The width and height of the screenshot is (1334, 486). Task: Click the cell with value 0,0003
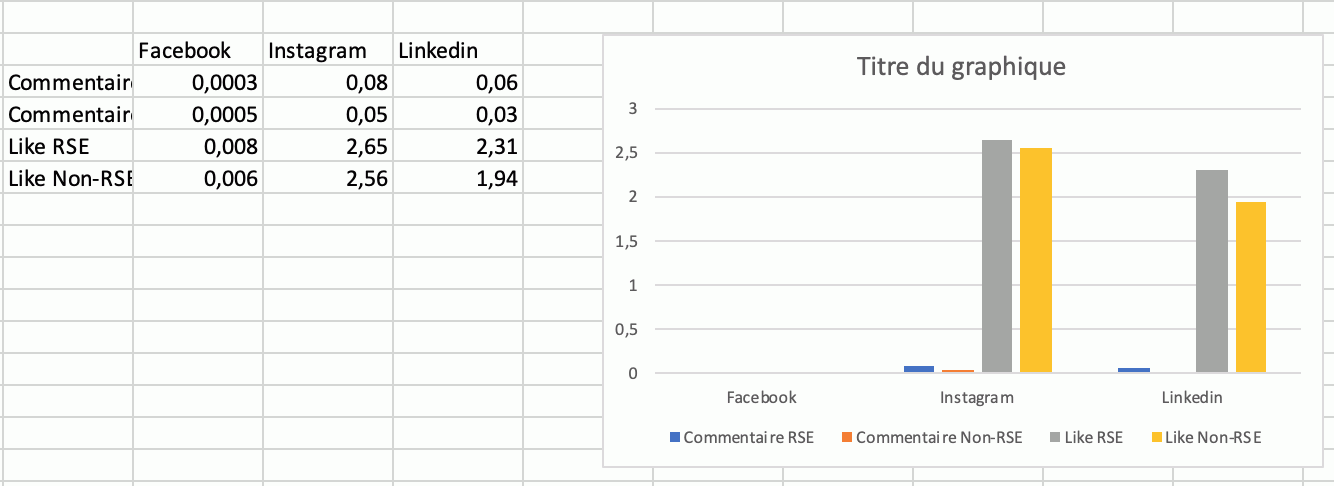pyautogui.click(x=198, y=82)
